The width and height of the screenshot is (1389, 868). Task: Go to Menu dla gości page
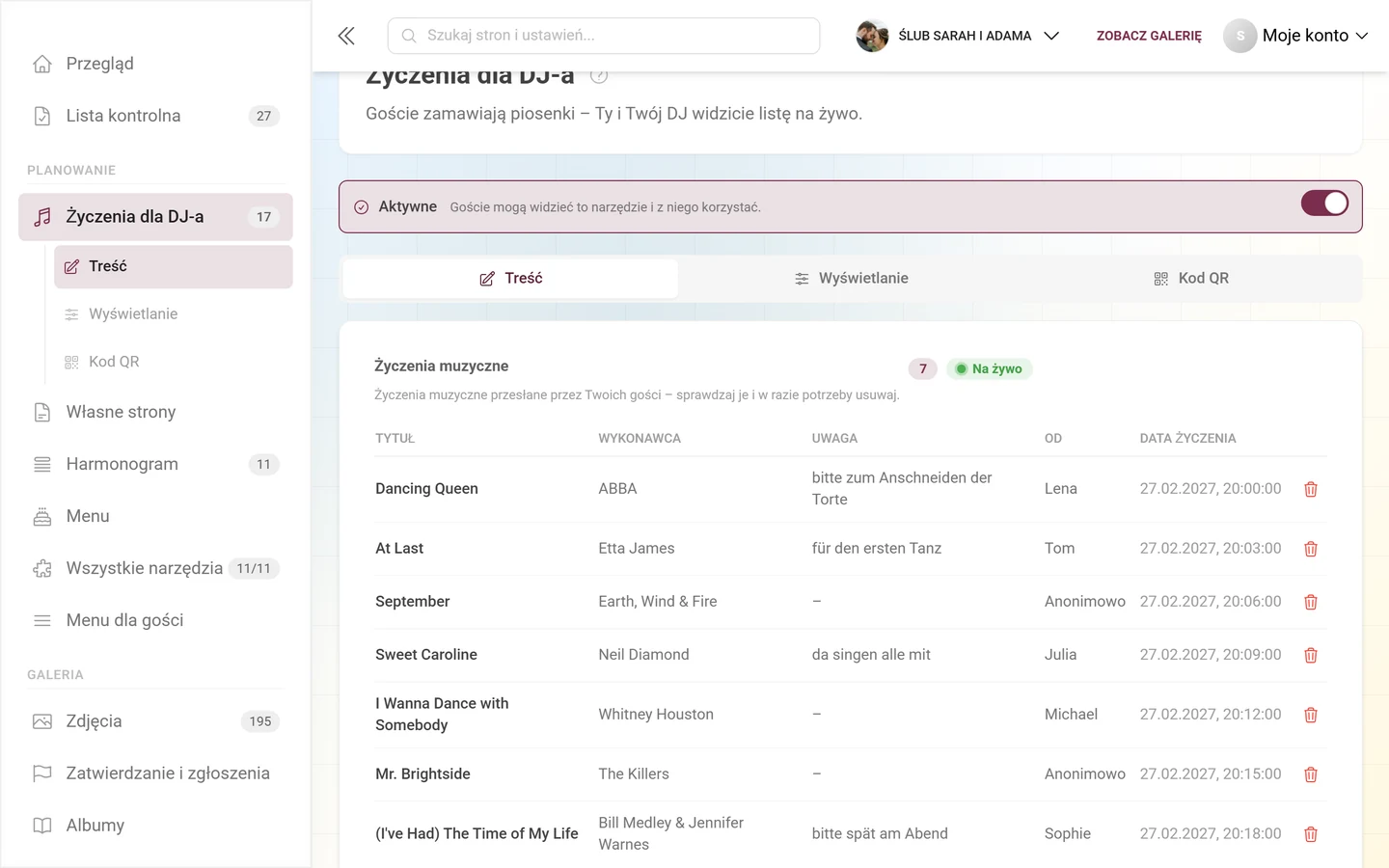155,620
